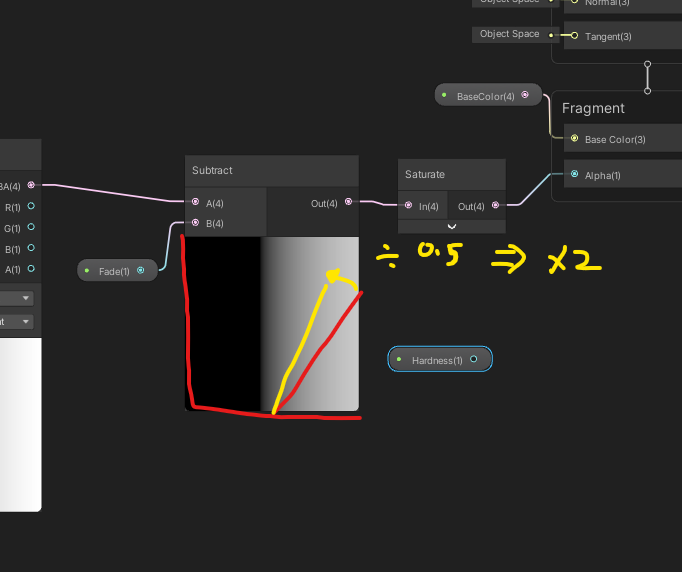
Task: Click the RGBA(4) output port on left node
Action: (31, 185)
